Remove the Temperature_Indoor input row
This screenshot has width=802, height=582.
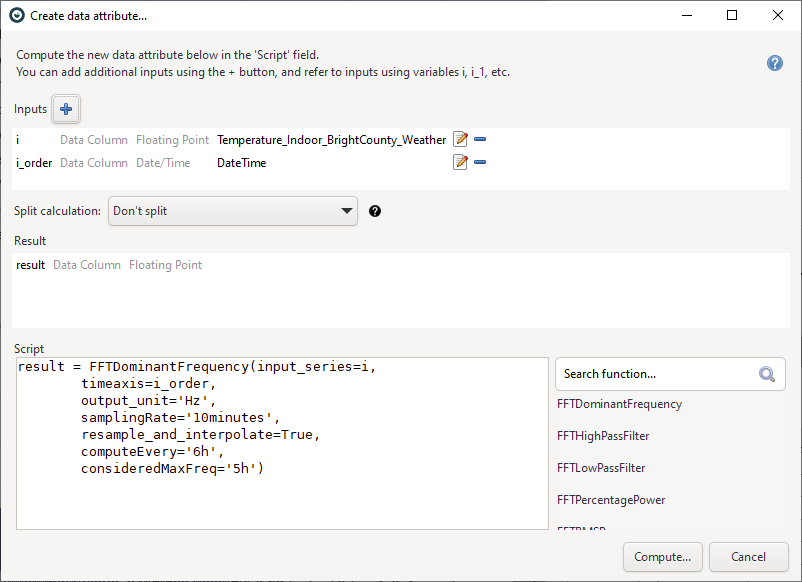pyautogui.click(x=480, y=140)
